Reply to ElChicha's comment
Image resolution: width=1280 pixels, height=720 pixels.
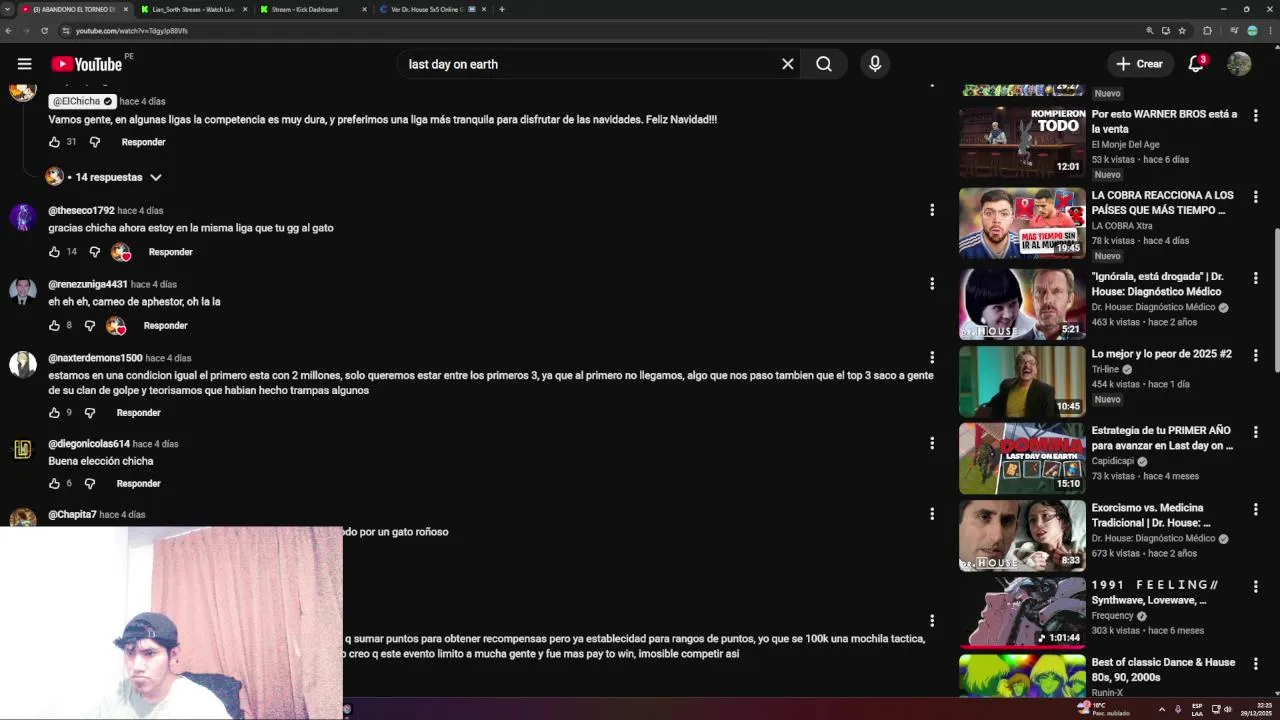click(143, 142)
